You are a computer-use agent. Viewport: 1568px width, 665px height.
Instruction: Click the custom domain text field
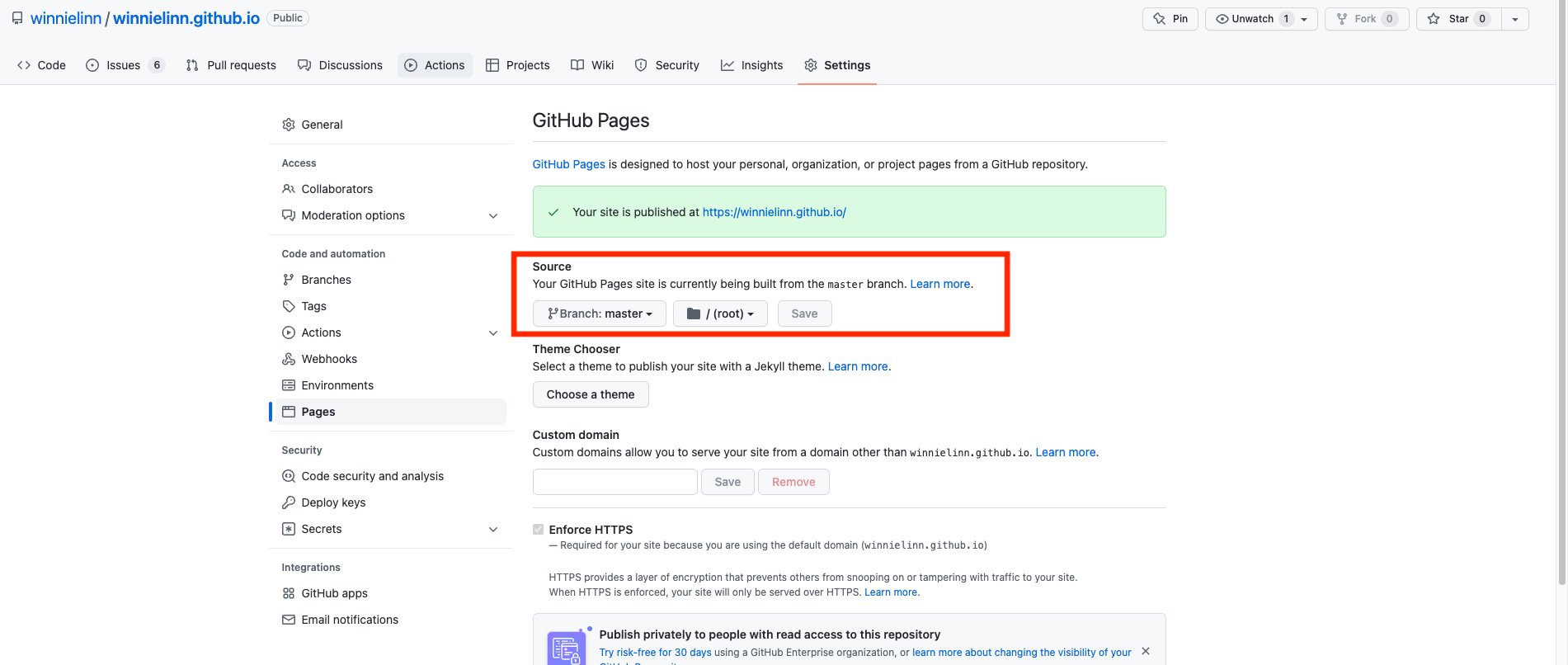click(614, 482)
